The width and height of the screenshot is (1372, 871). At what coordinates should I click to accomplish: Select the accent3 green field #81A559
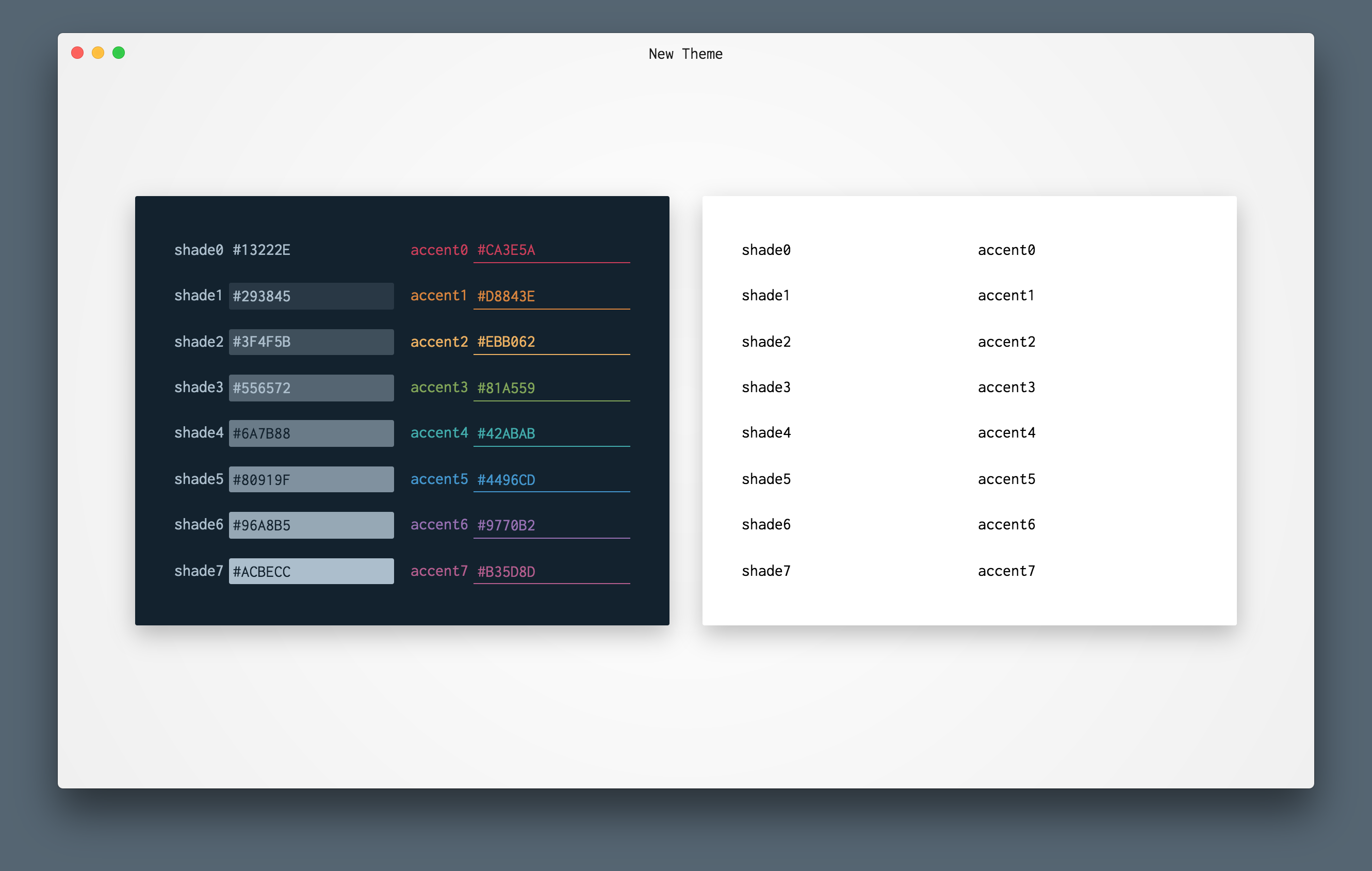(551, 388)
